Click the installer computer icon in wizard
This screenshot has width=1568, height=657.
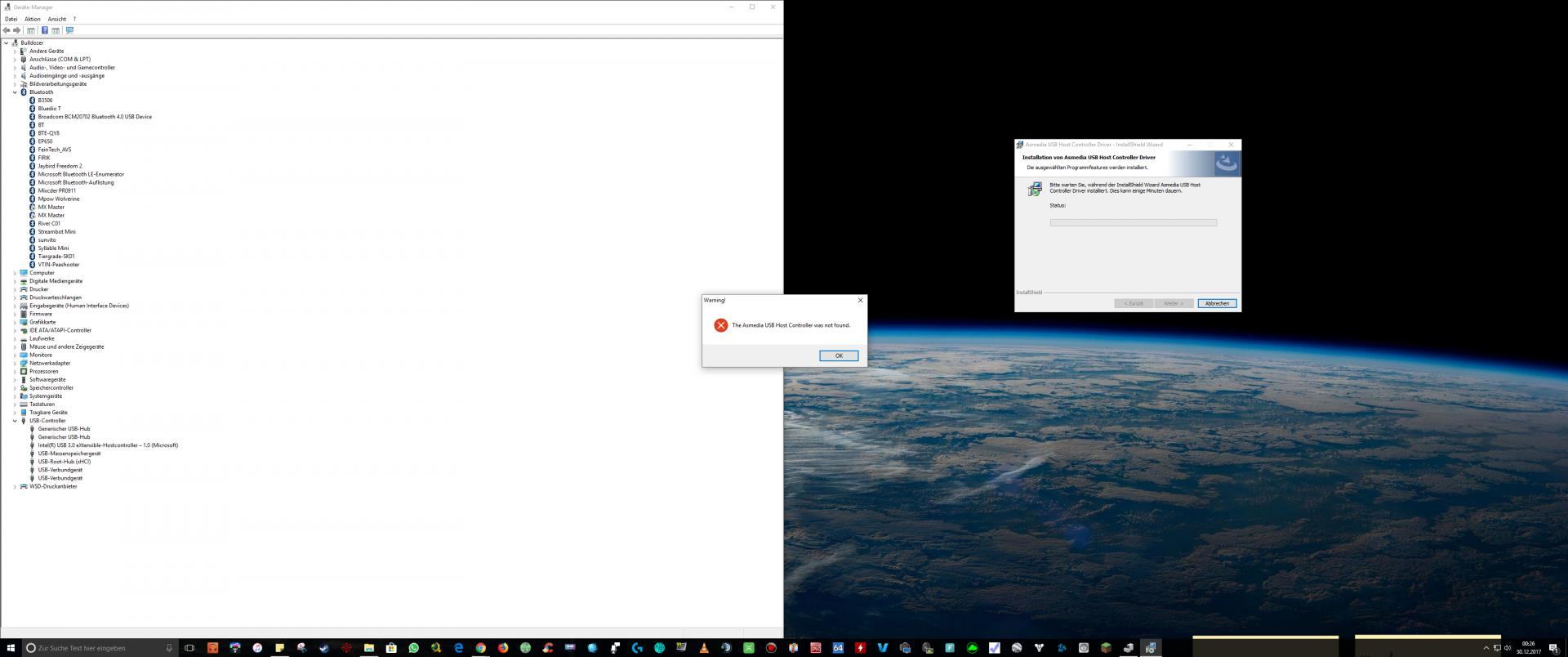pyautogui.click(x=1035, y=190)
